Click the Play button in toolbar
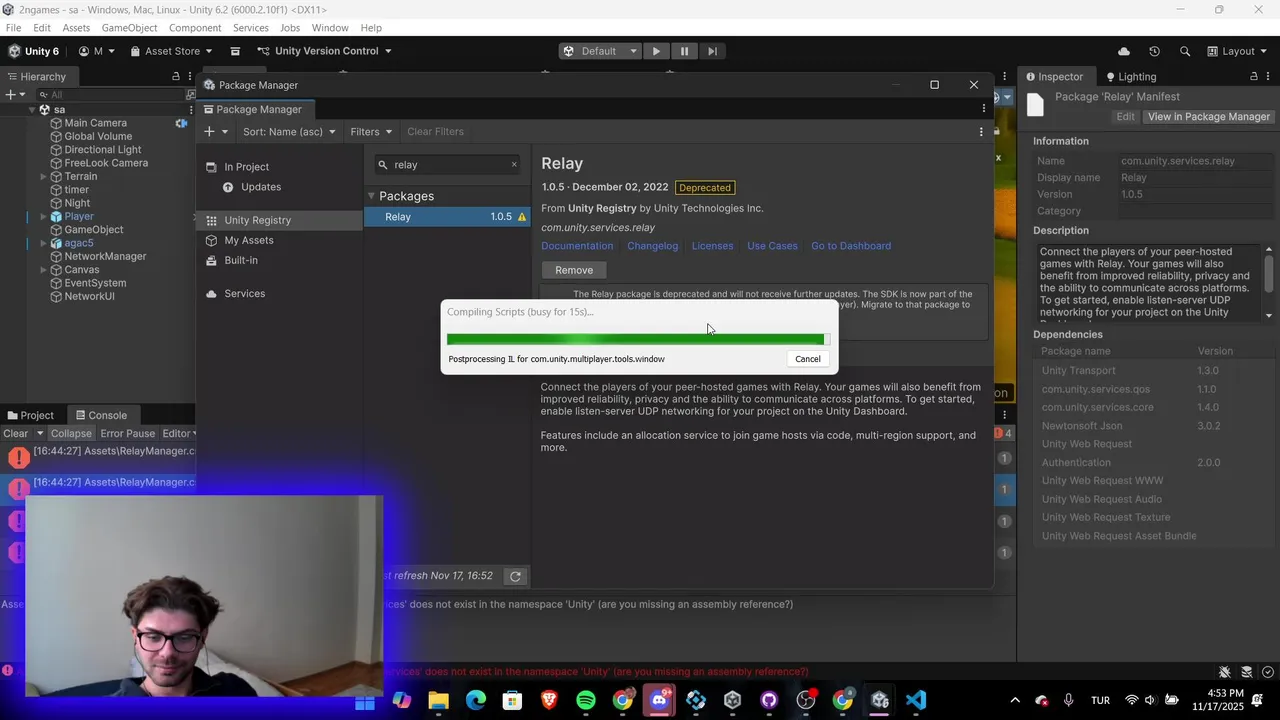 point(656,51)
